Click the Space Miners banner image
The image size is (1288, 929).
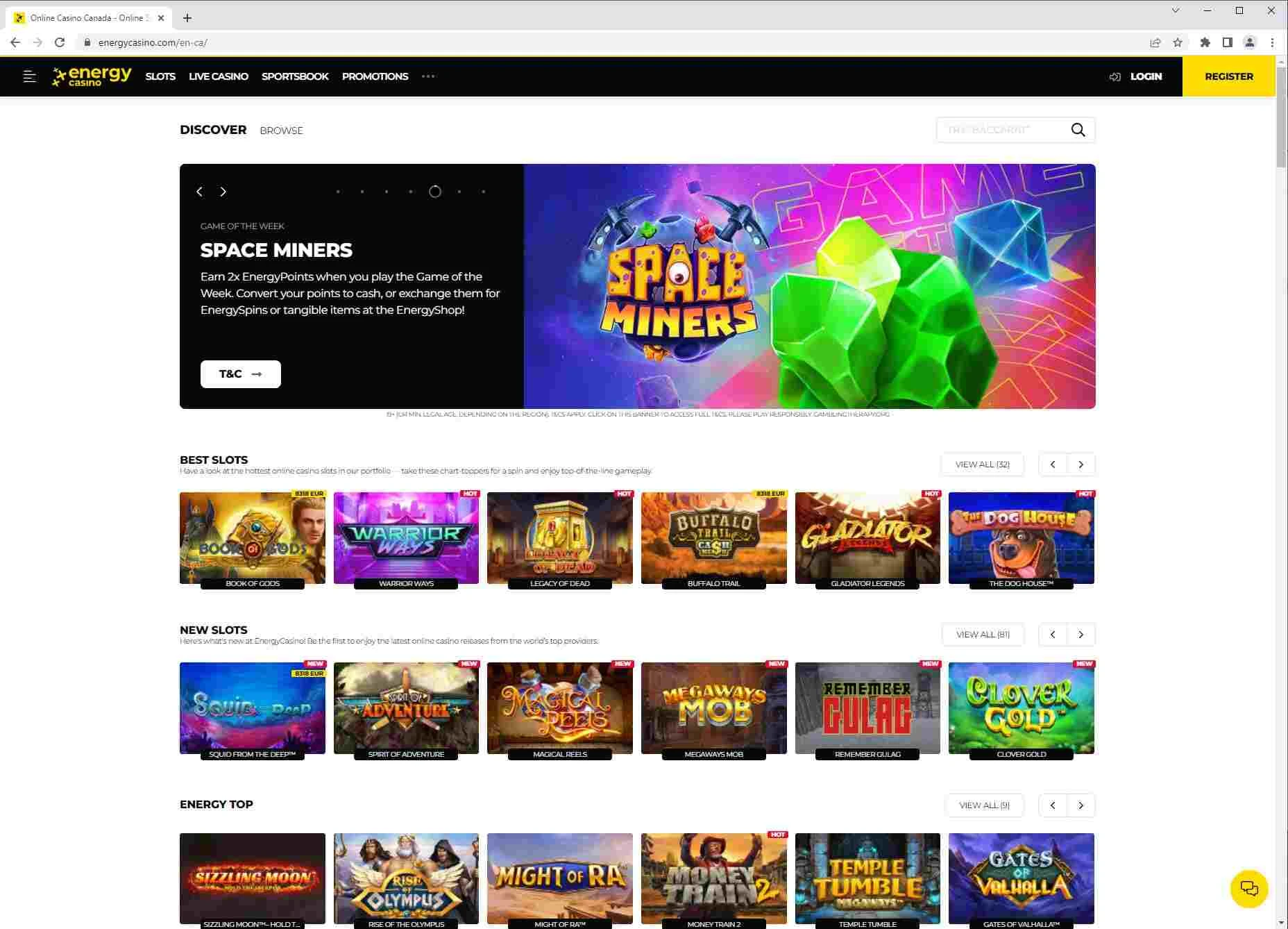tap(809, 286)
